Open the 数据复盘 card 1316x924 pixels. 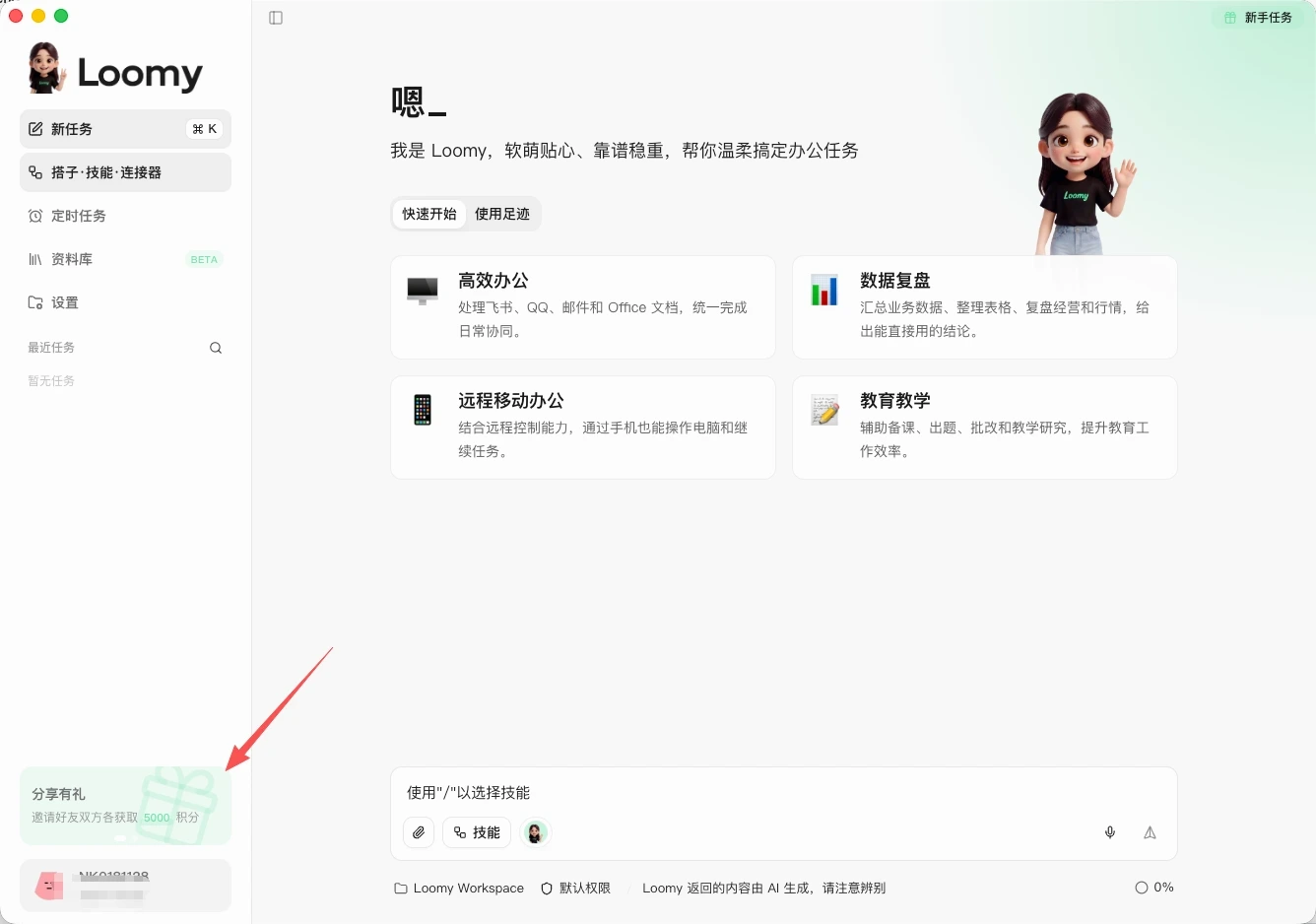coord(985,307)
